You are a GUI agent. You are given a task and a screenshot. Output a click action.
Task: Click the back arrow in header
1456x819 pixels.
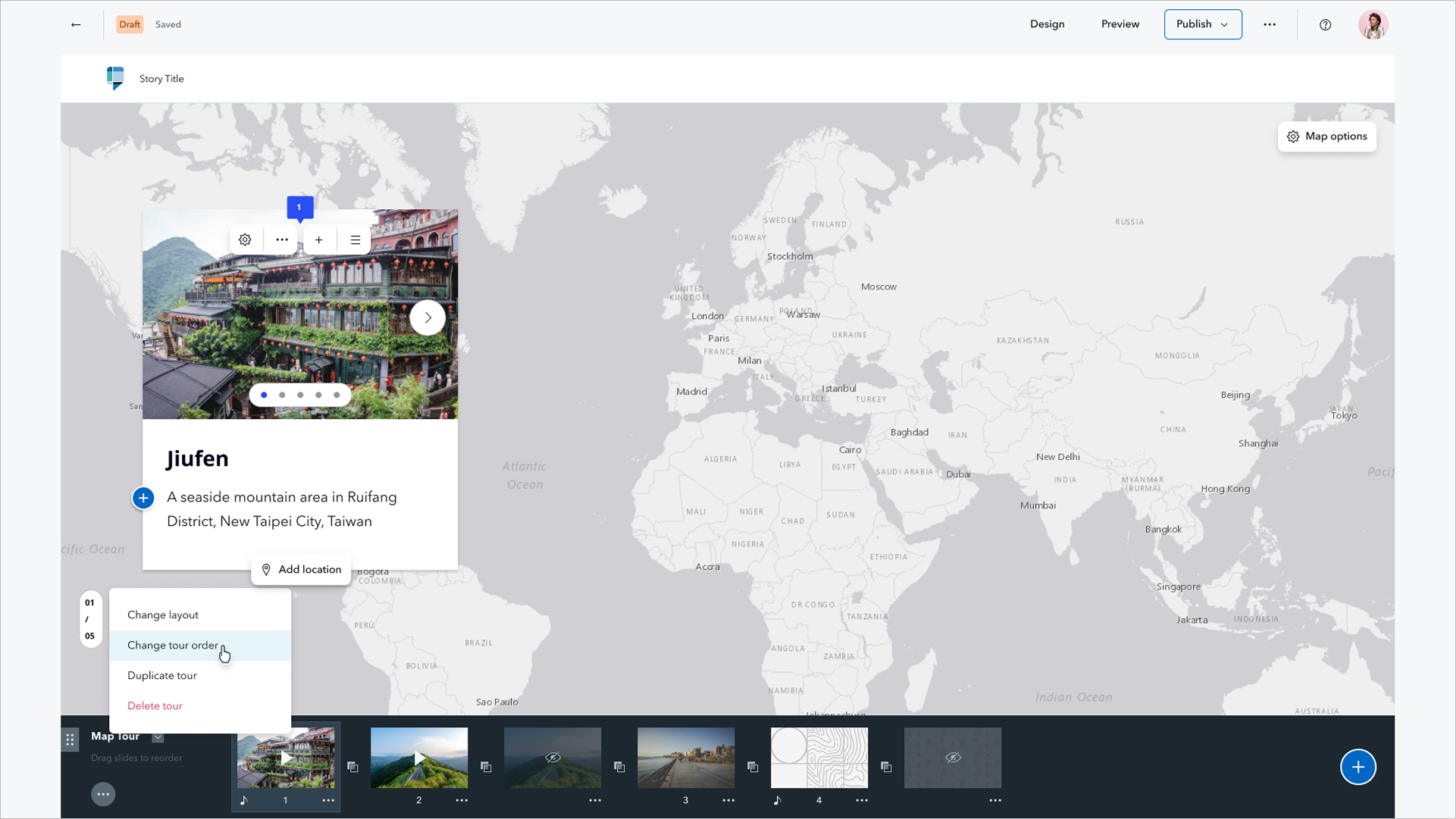(x=76, y=25)
